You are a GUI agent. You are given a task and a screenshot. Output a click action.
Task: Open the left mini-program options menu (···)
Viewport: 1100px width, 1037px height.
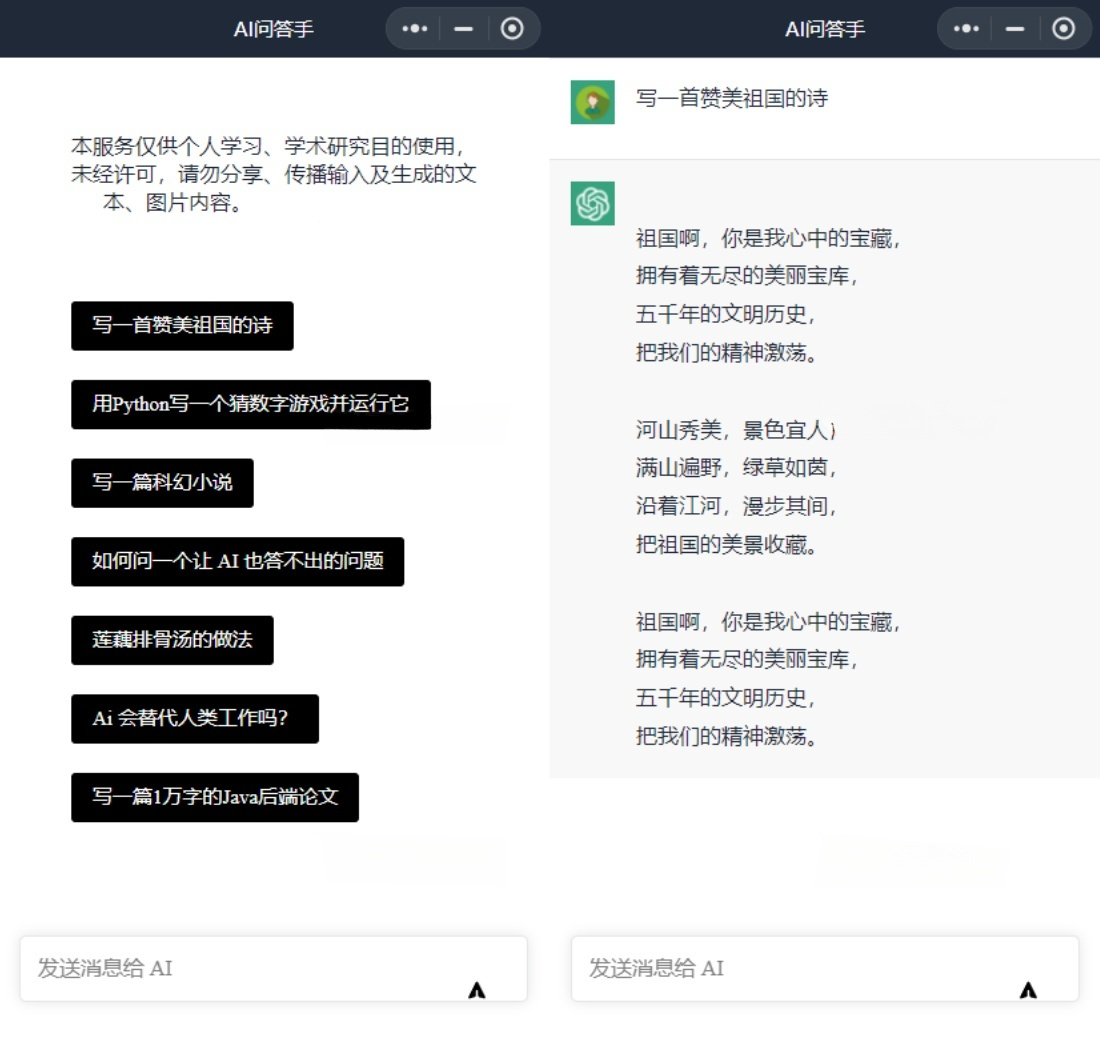coord(414,28)
